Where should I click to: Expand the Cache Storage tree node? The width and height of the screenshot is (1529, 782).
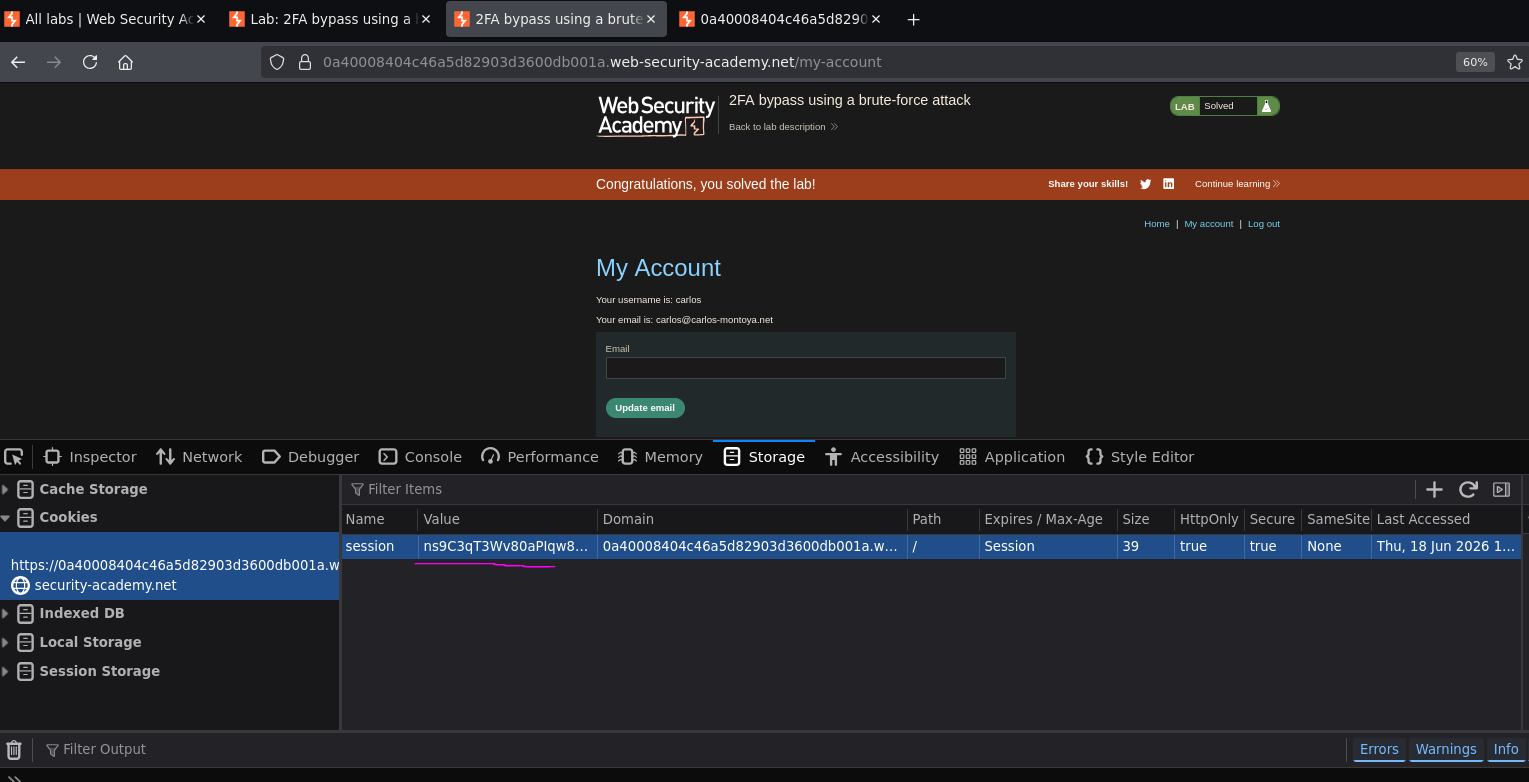click(x=6, y=489)
